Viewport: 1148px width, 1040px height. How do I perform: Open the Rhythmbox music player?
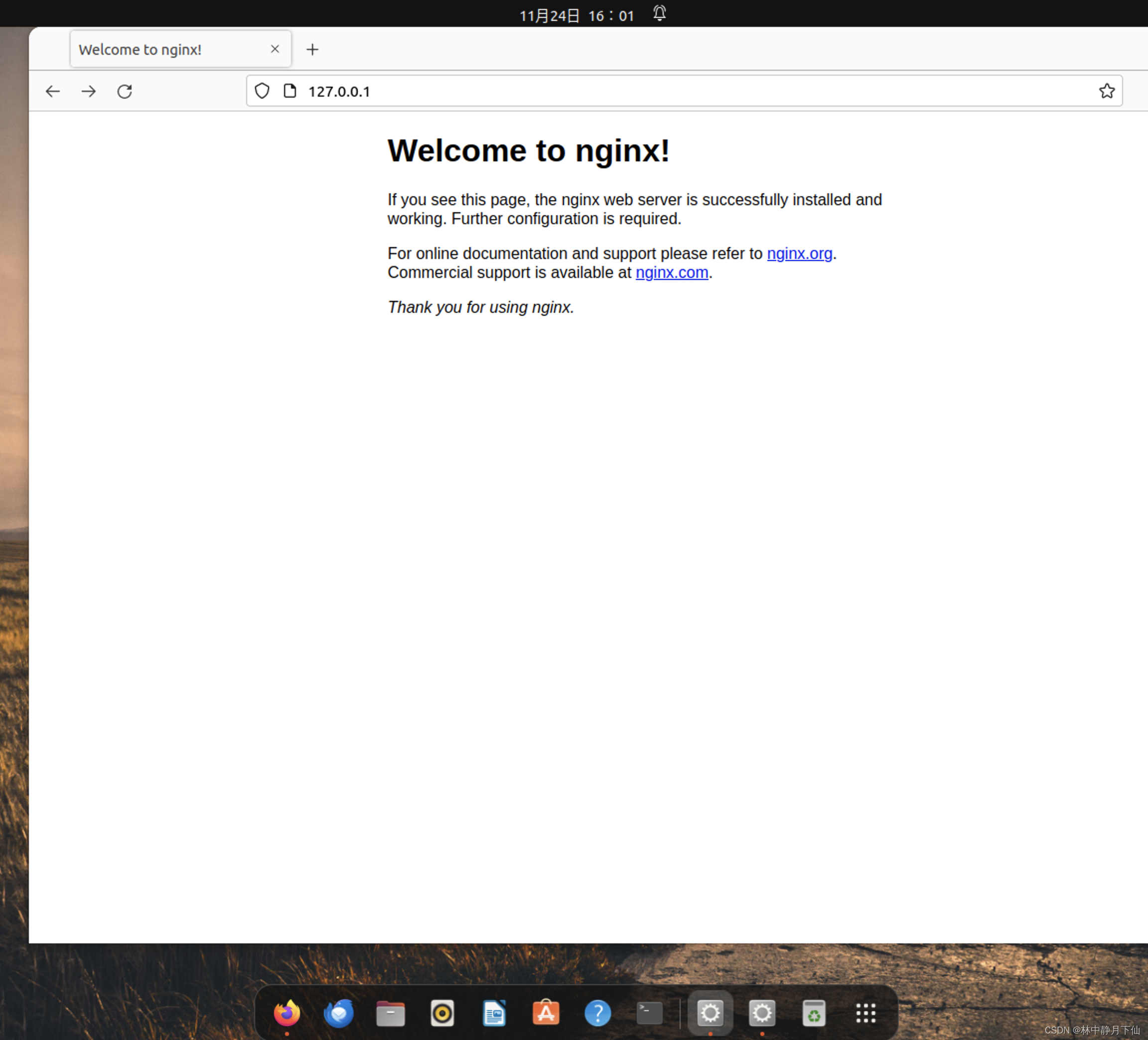(x=442, y=1013)
